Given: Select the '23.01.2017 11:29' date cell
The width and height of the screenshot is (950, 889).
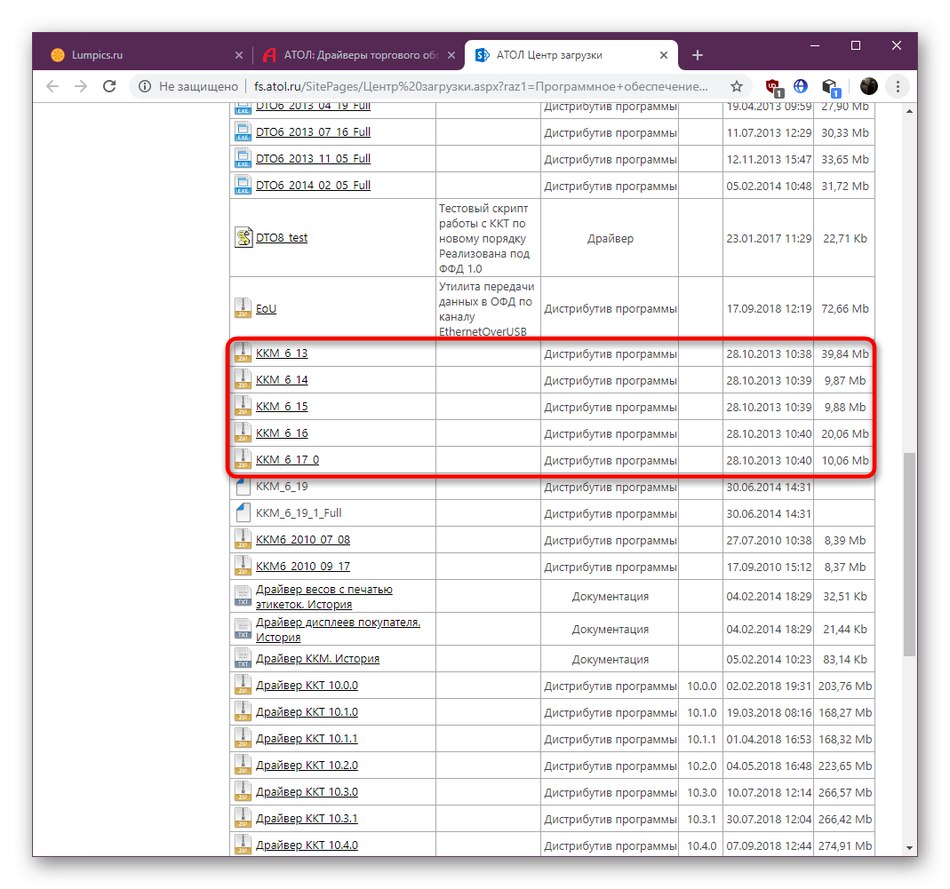Looking at the screenshot, I should coord(768,238).
